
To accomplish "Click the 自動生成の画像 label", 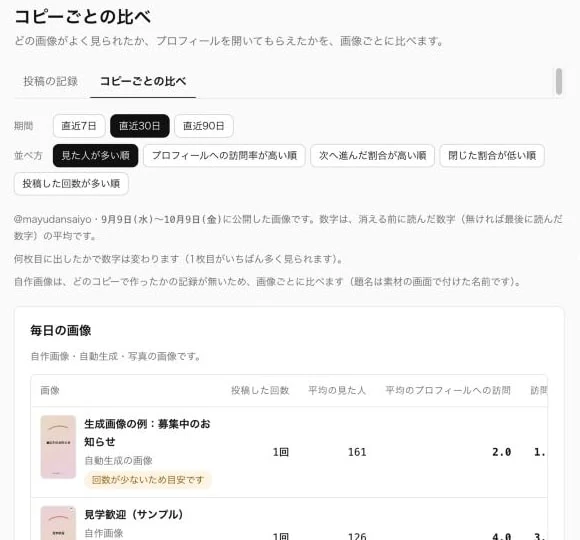I will tap(118, 460).
